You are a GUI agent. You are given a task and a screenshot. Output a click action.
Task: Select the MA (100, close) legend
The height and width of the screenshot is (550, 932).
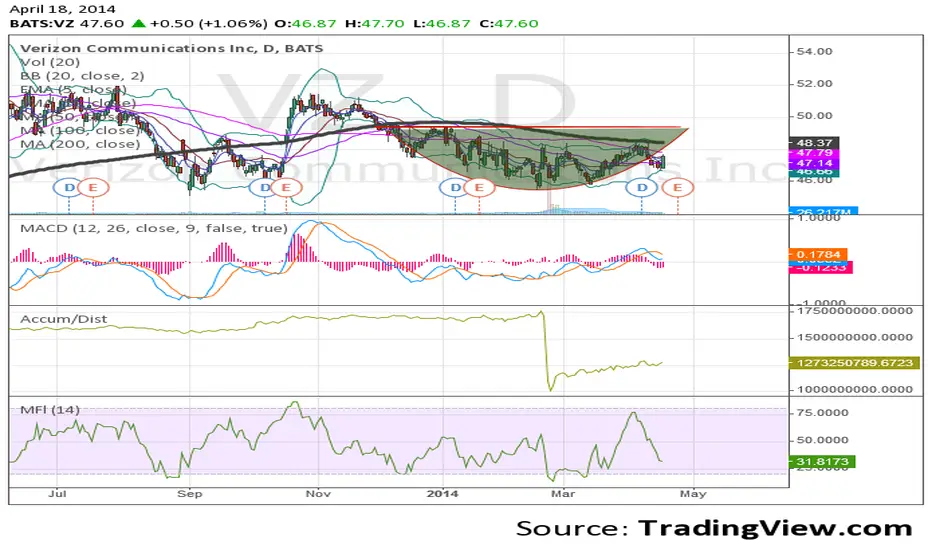[80, 130]
